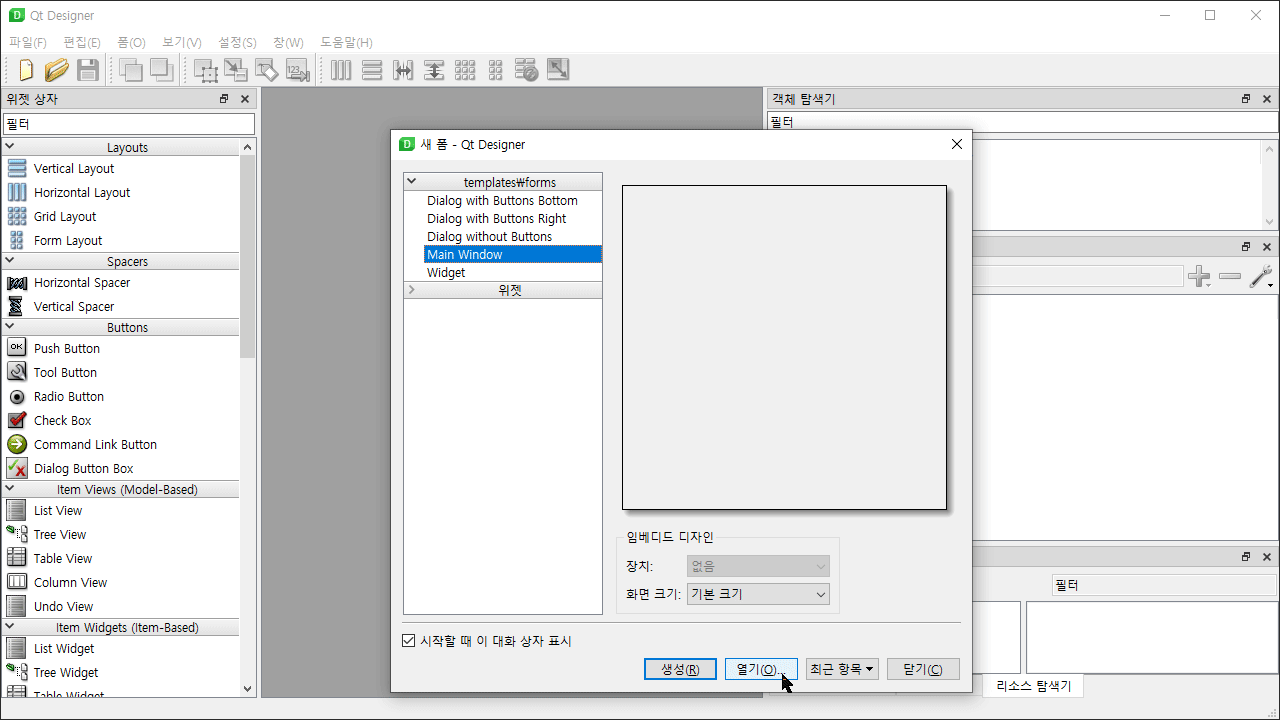Viewport: 1280px width, 720px height.
Task: Select the Edit Tab Order icon
Action: [297, 70]
